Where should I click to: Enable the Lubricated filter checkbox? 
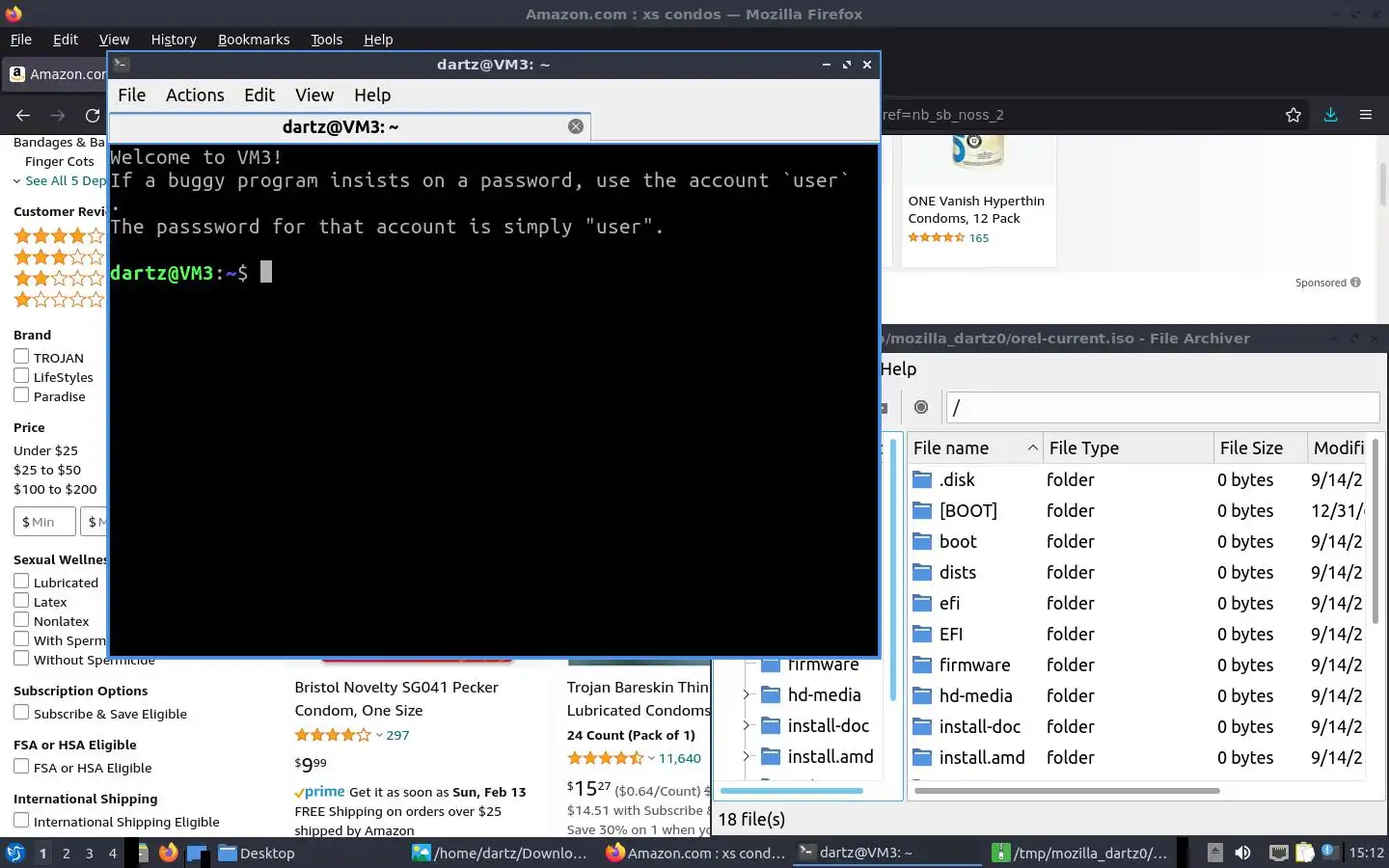pyautogui.click(x=21, y=582)
